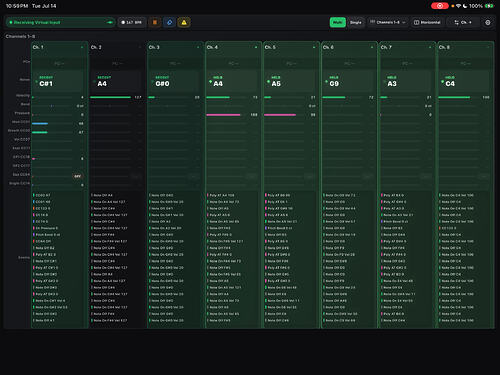This screenshot has width=500, height=375.
Task: Toggle the Sus CC64 switch in Ch. 2
Action: (x=135, y=176)
